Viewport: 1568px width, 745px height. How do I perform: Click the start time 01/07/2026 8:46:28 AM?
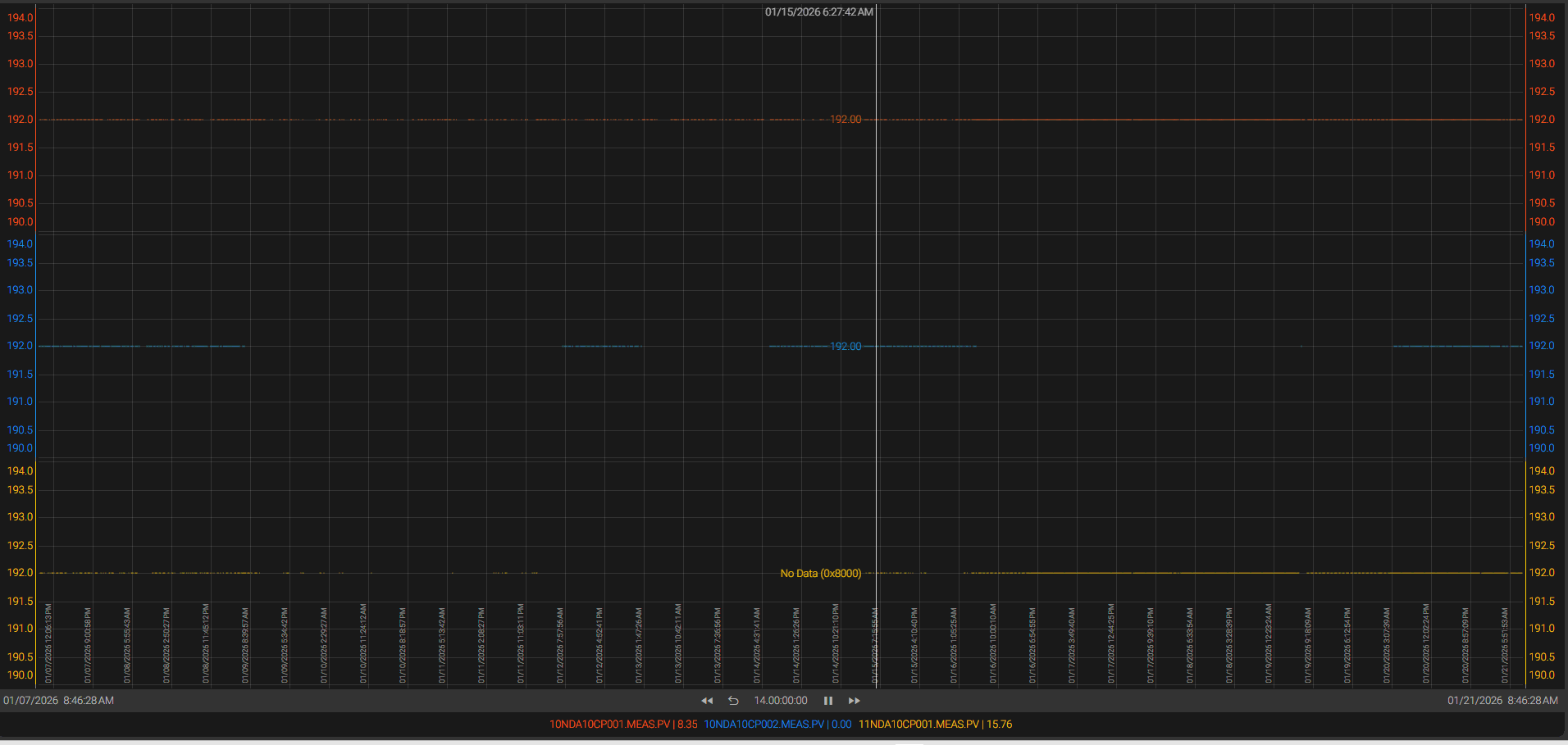tap(59, 701)
